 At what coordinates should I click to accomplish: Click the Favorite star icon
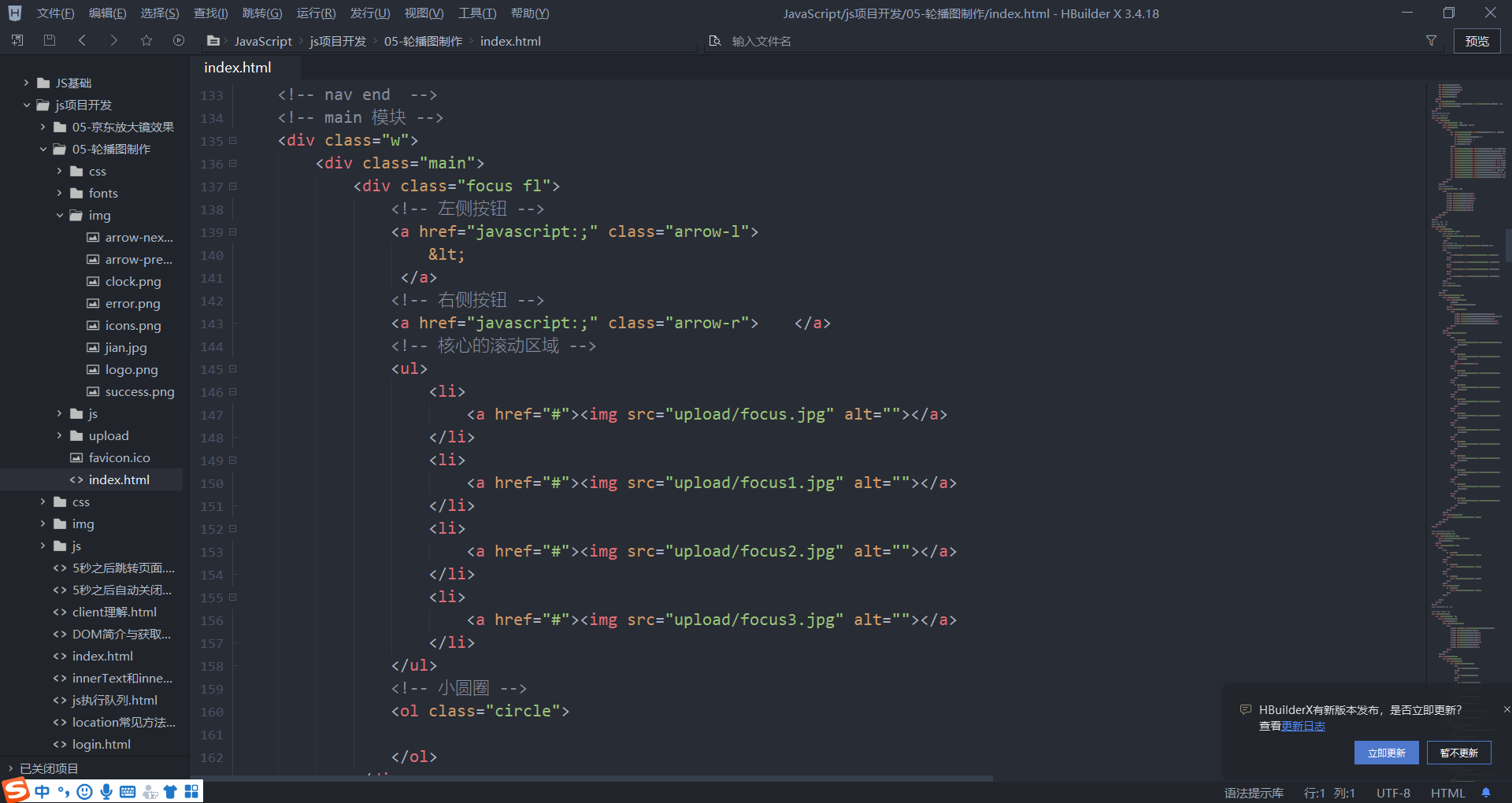tap(146, 40)
